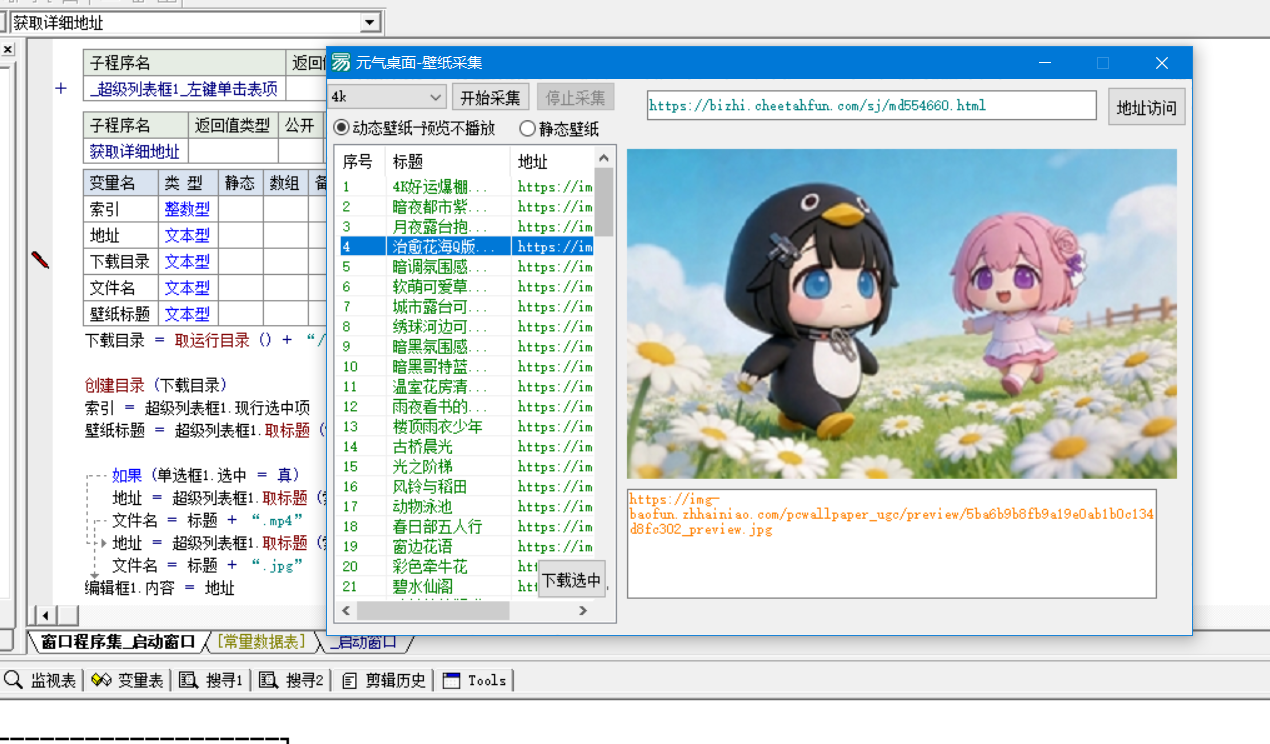Select list row 城市露台可
This screenshot has width=1270, height=744.
pos(464,306)
